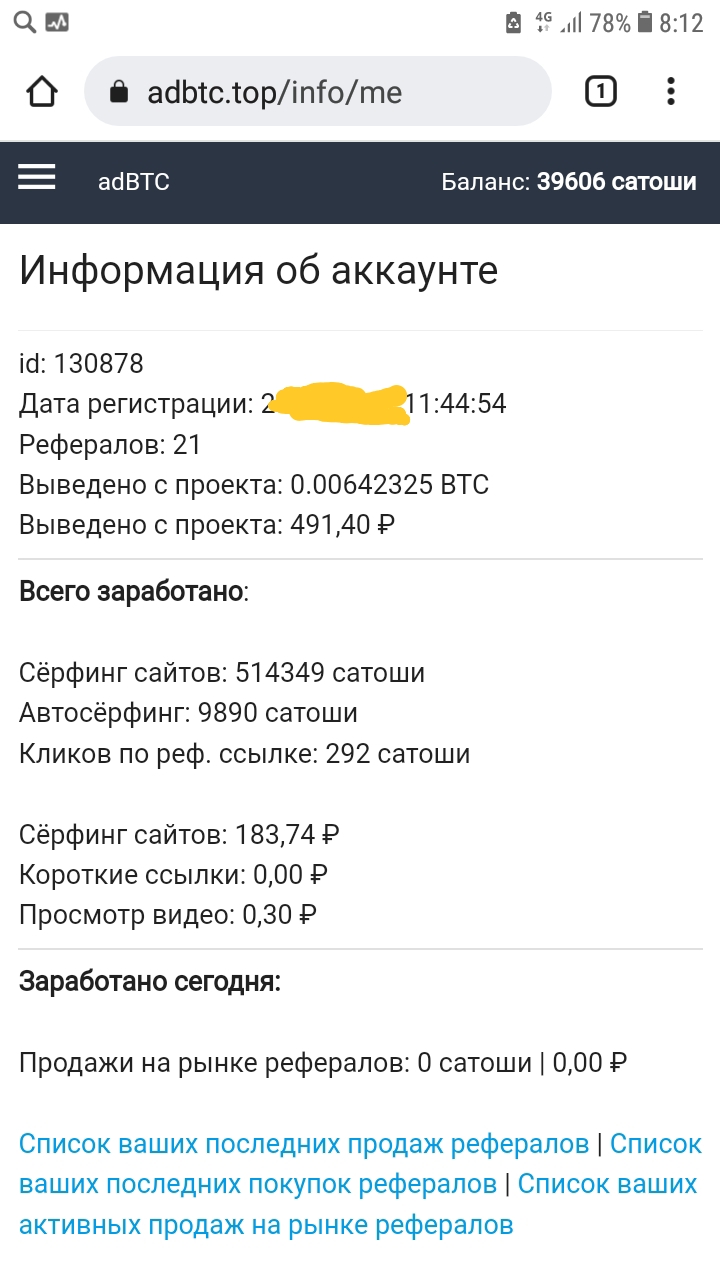Tap the activity monitor status bar icon
720x1280 pixels.
[x=57, y=20]
